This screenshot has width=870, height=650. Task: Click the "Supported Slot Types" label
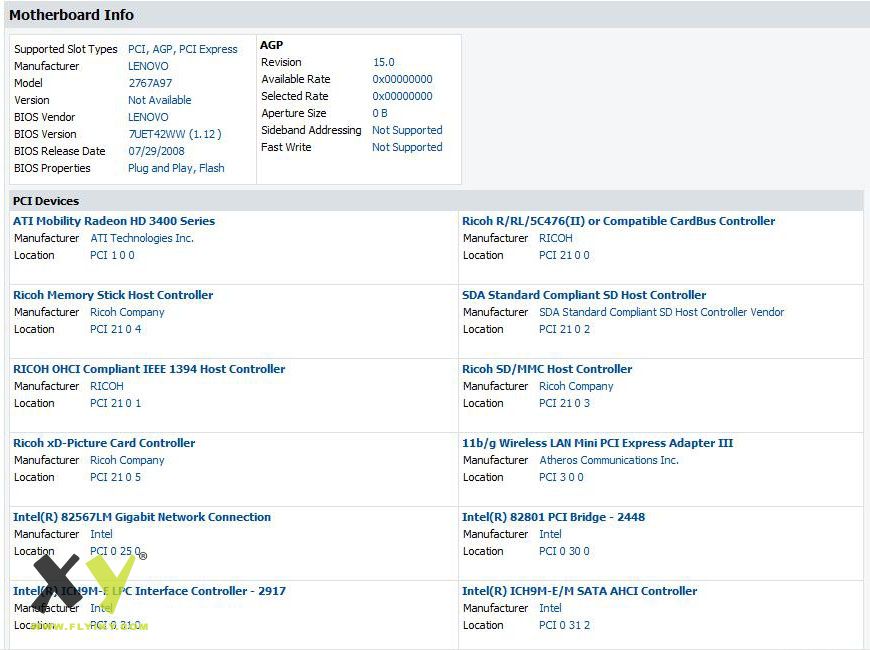(65, 49)
